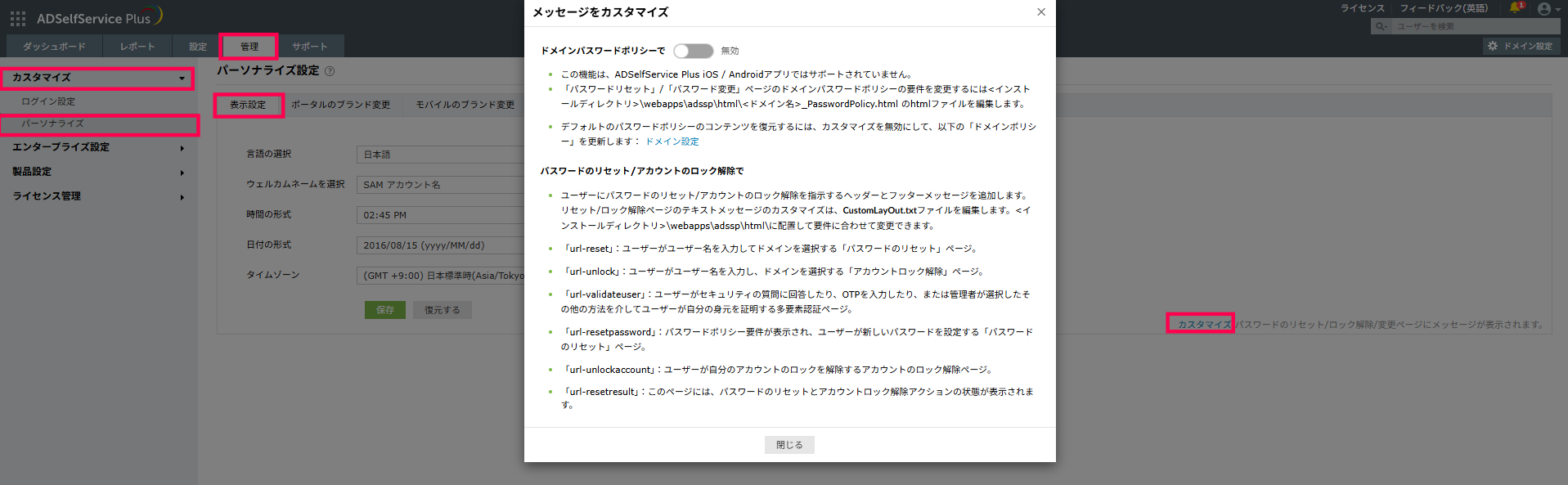1568x485 pixels.
Task: Open ログイン設定 in the sidebar
Action: click(x=48, y=101)
